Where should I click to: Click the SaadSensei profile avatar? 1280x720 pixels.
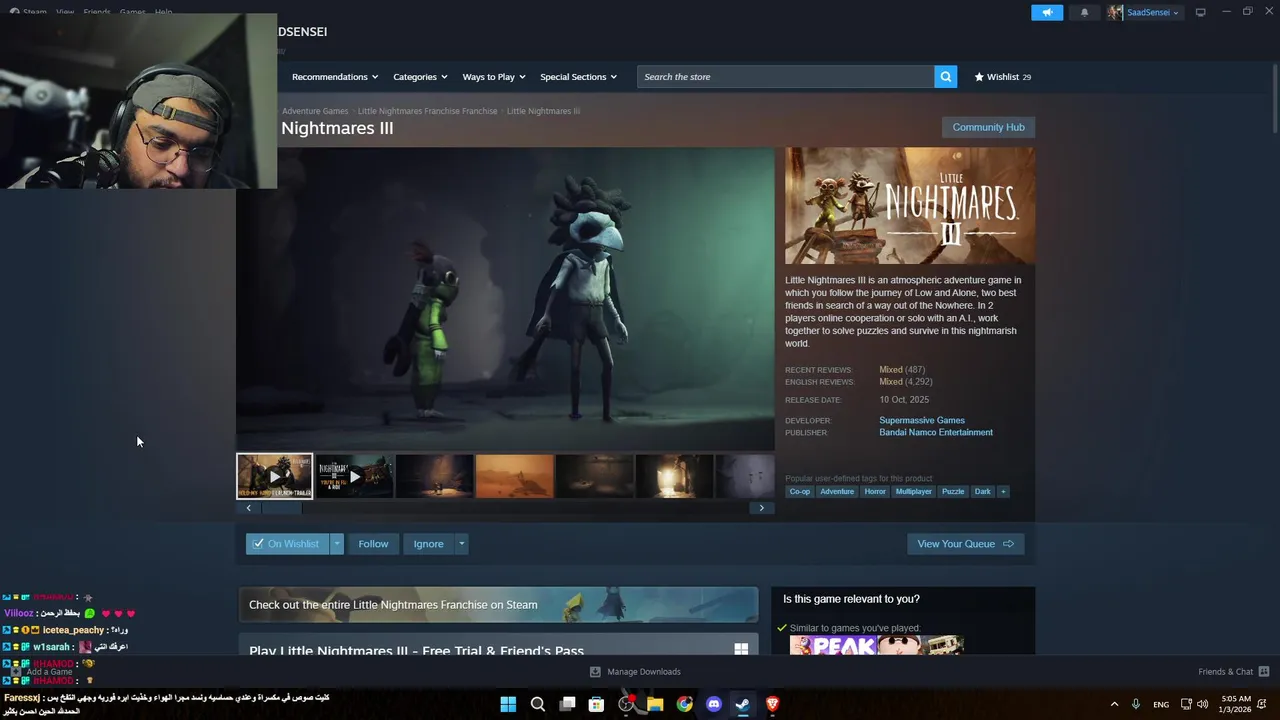1115,13
